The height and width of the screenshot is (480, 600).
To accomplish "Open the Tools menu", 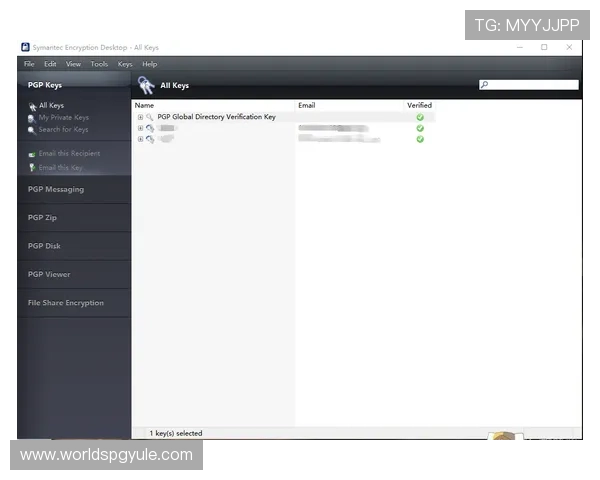I will [x=99, y=64].
